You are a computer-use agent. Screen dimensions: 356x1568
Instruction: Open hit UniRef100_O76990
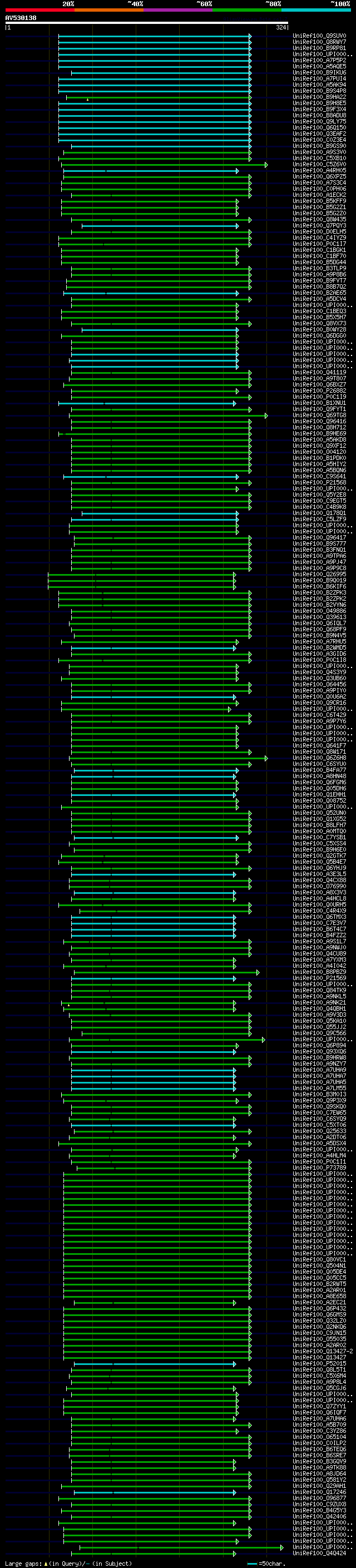click(319, 886)
